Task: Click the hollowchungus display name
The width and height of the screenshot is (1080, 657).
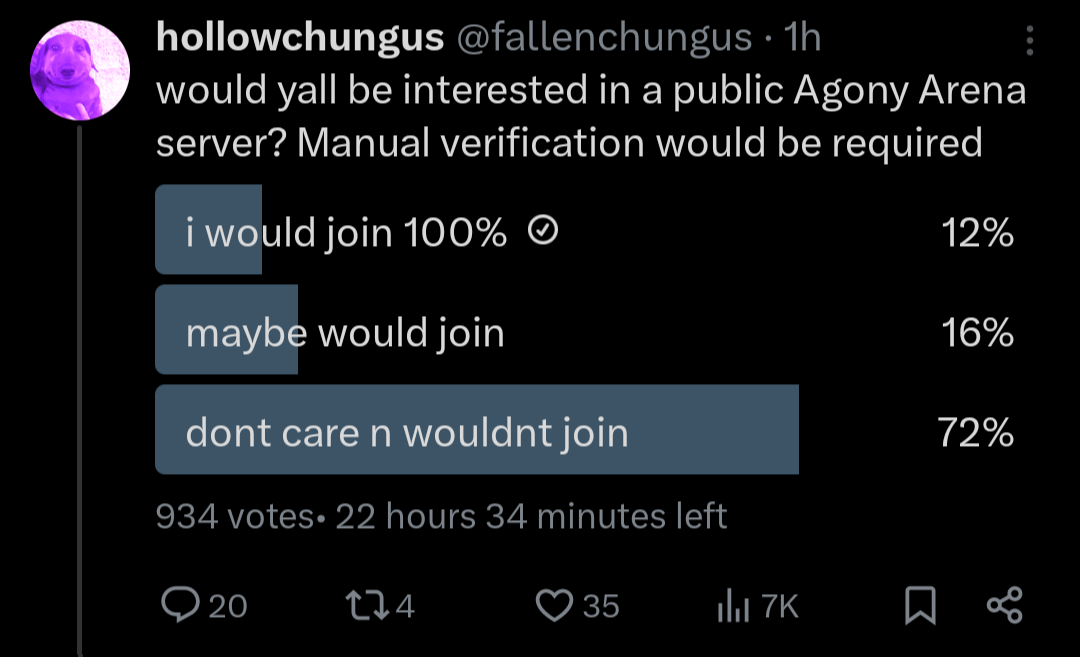Action: click(x=300, y=38)
